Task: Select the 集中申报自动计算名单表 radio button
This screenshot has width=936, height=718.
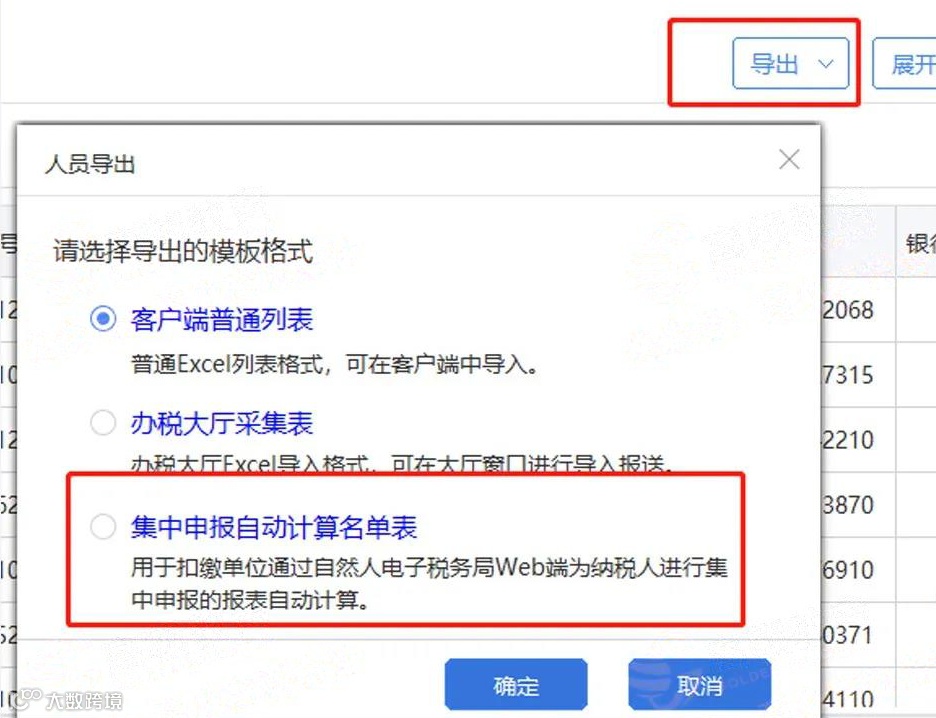Action: coord(103,527)
